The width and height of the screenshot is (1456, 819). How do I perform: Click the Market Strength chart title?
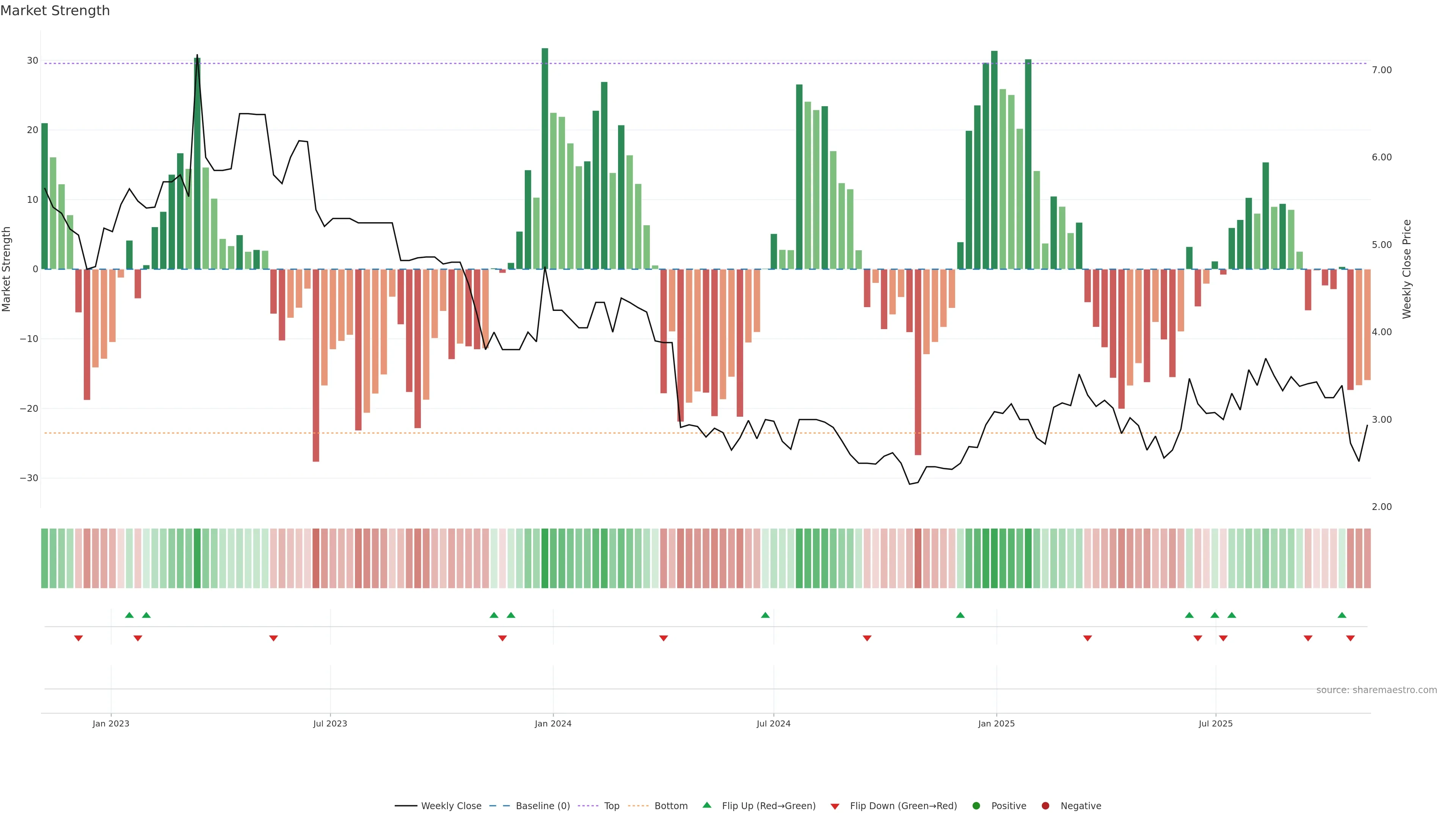click(x=55, y=11)
